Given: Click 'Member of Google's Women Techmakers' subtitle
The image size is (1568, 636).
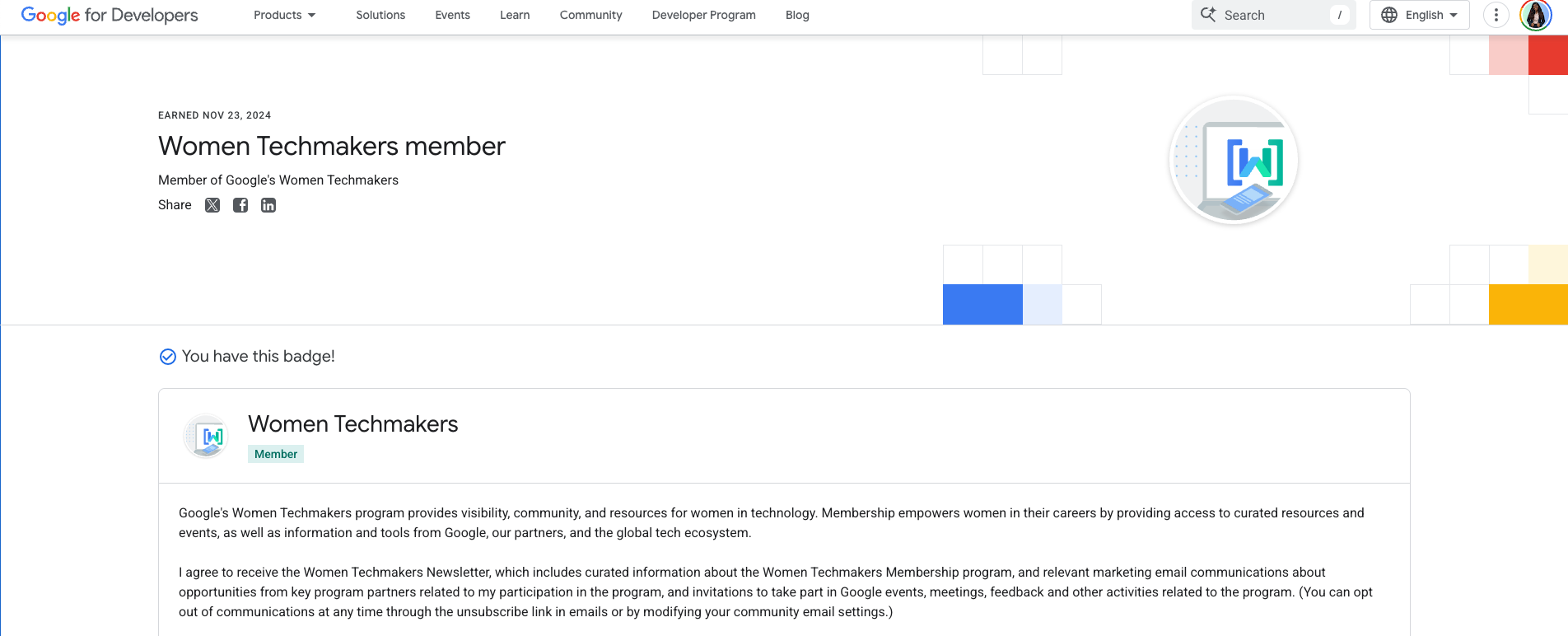Looking at the screenshot, I should (278, 180).
